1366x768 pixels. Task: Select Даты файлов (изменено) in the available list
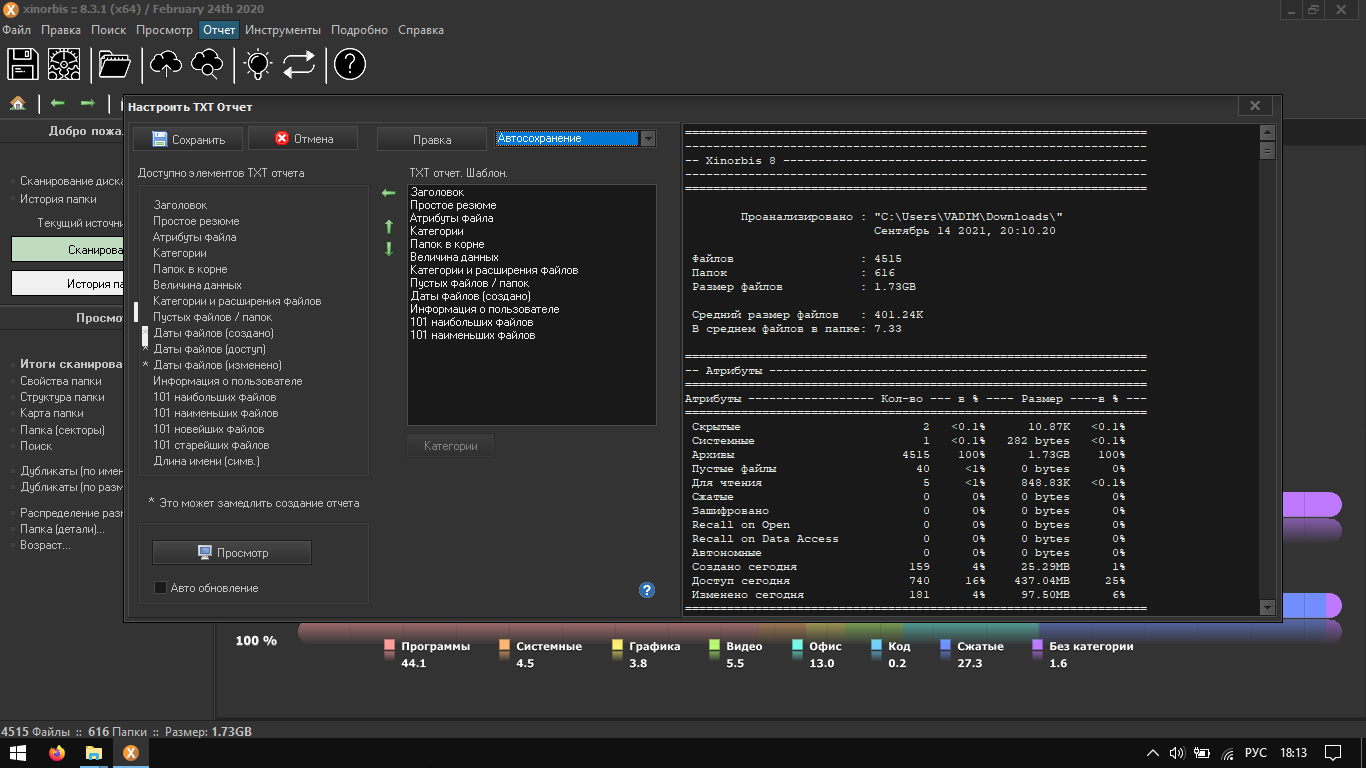[217, 365]
